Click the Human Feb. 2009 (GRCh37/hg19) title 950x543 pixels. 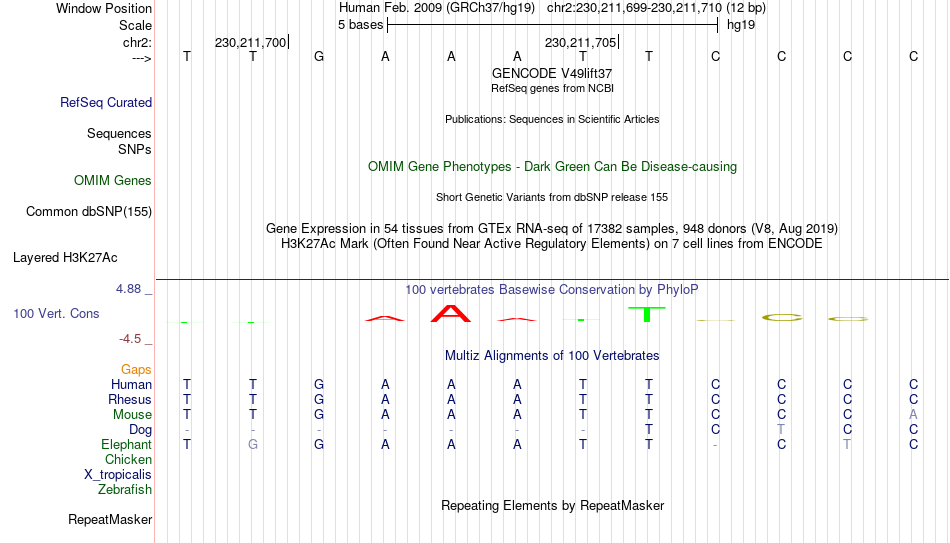437,8
